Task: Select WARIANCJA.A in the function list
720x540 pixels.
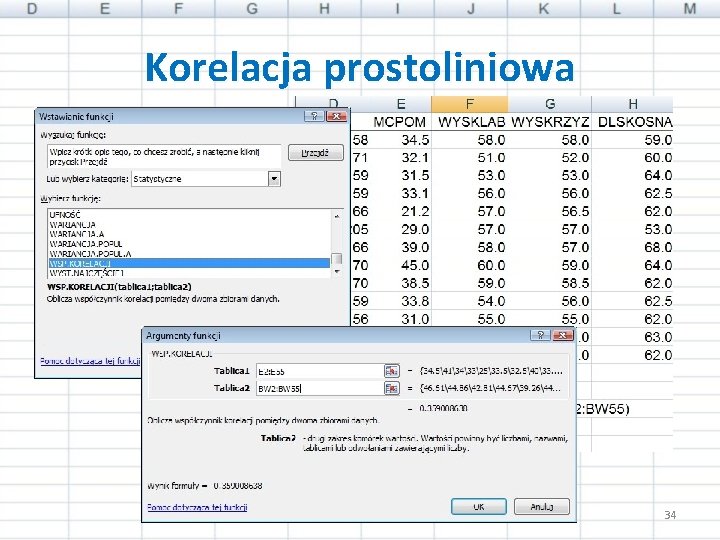Action: point(189,234)
